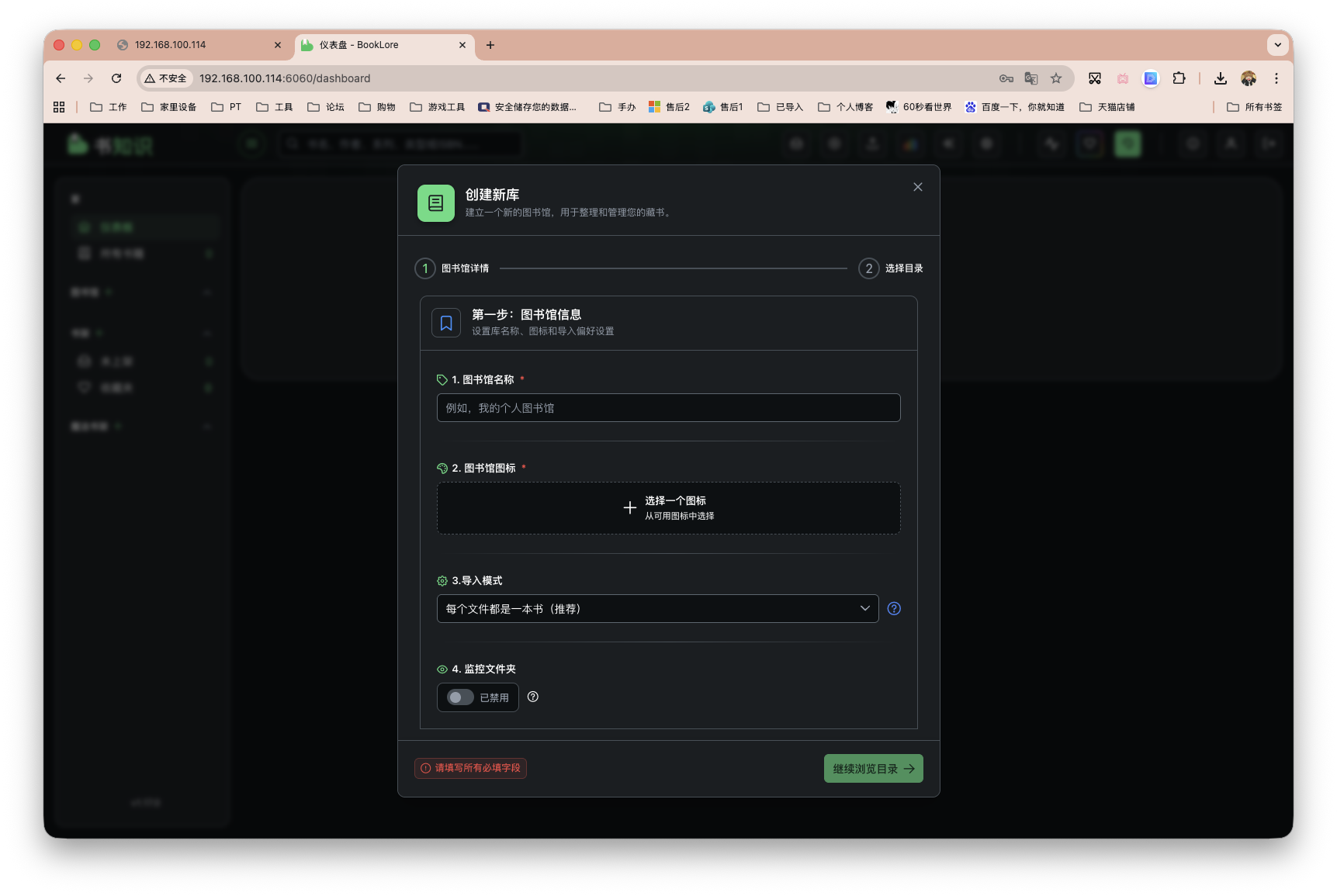Click the downloads icon in the browser toolbar
The height and width of the screenshot is (896, 1337).
[1221, 78]
